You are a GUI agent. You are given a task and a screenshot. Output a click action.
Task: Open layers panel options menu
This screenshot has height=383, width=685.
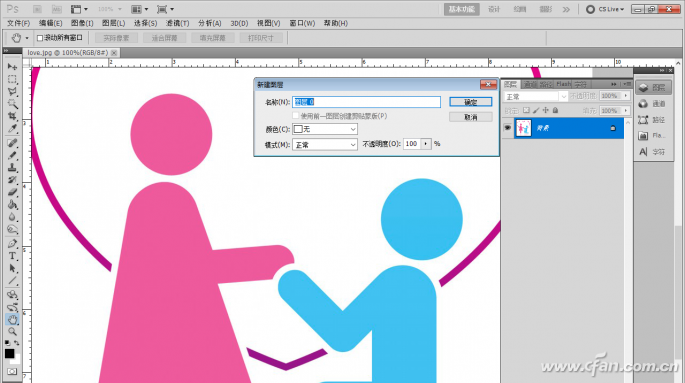click(627, 84)
